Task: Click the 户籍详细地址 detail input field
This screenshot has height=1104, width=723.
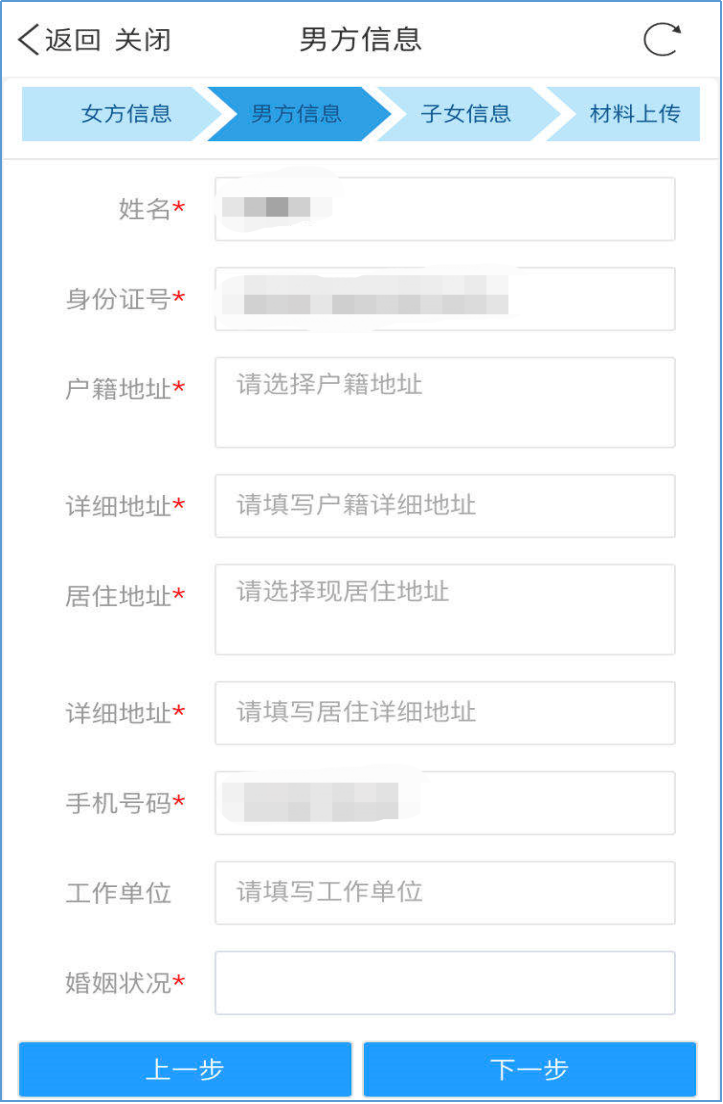Action: coord(445,506)
